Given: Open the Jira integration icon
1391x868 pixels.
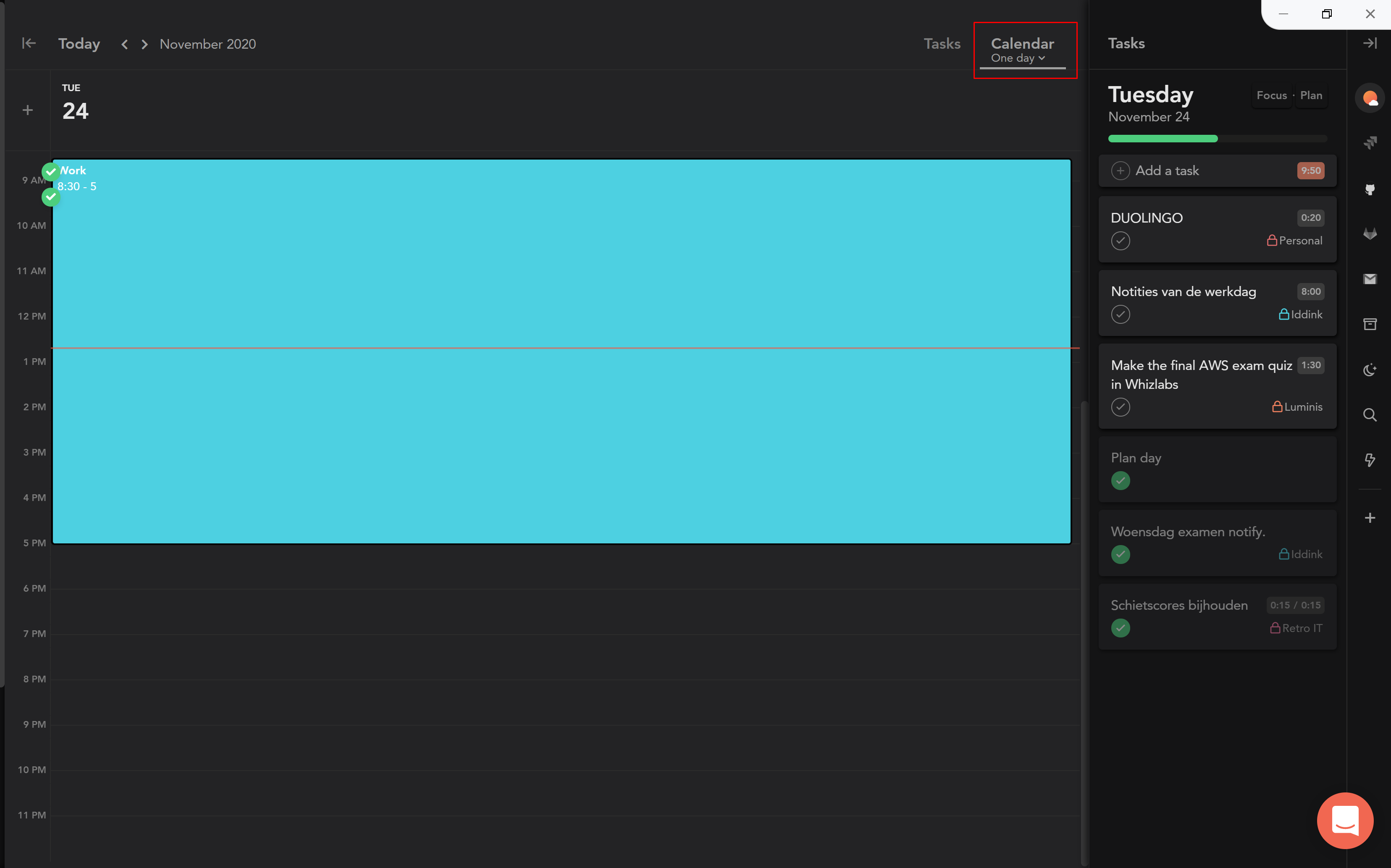Looking at the screenshot, I should click(x=1370, y=142).
